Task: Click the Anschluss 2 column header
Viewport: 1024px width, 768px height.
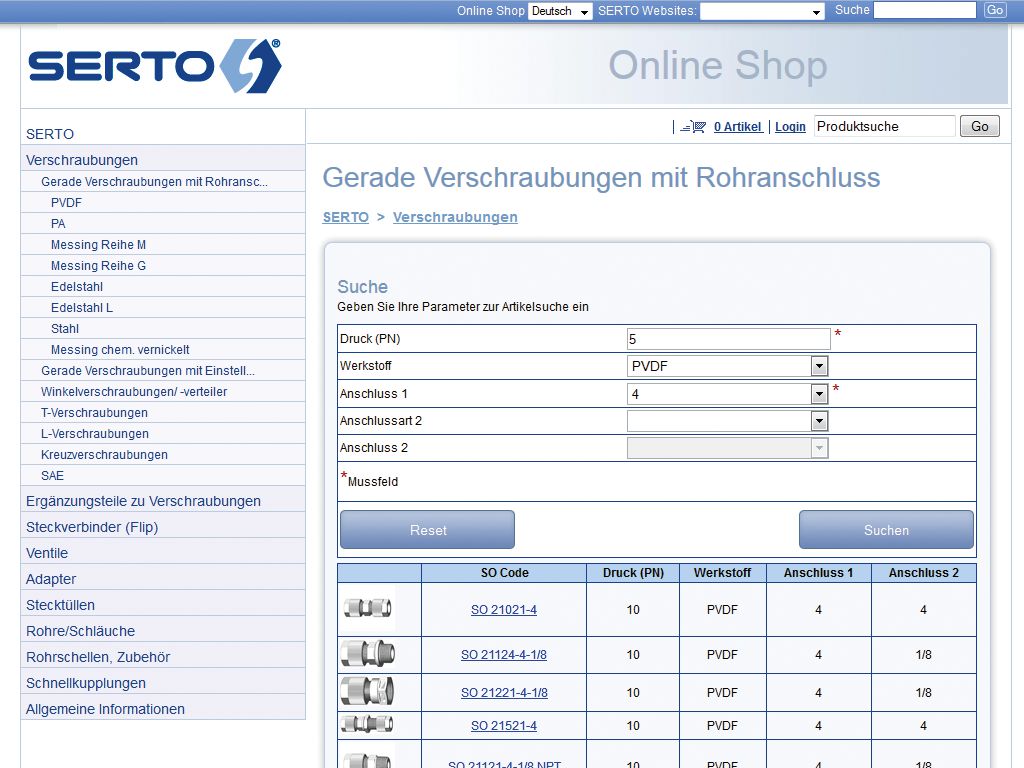Action: coord(923,573)
